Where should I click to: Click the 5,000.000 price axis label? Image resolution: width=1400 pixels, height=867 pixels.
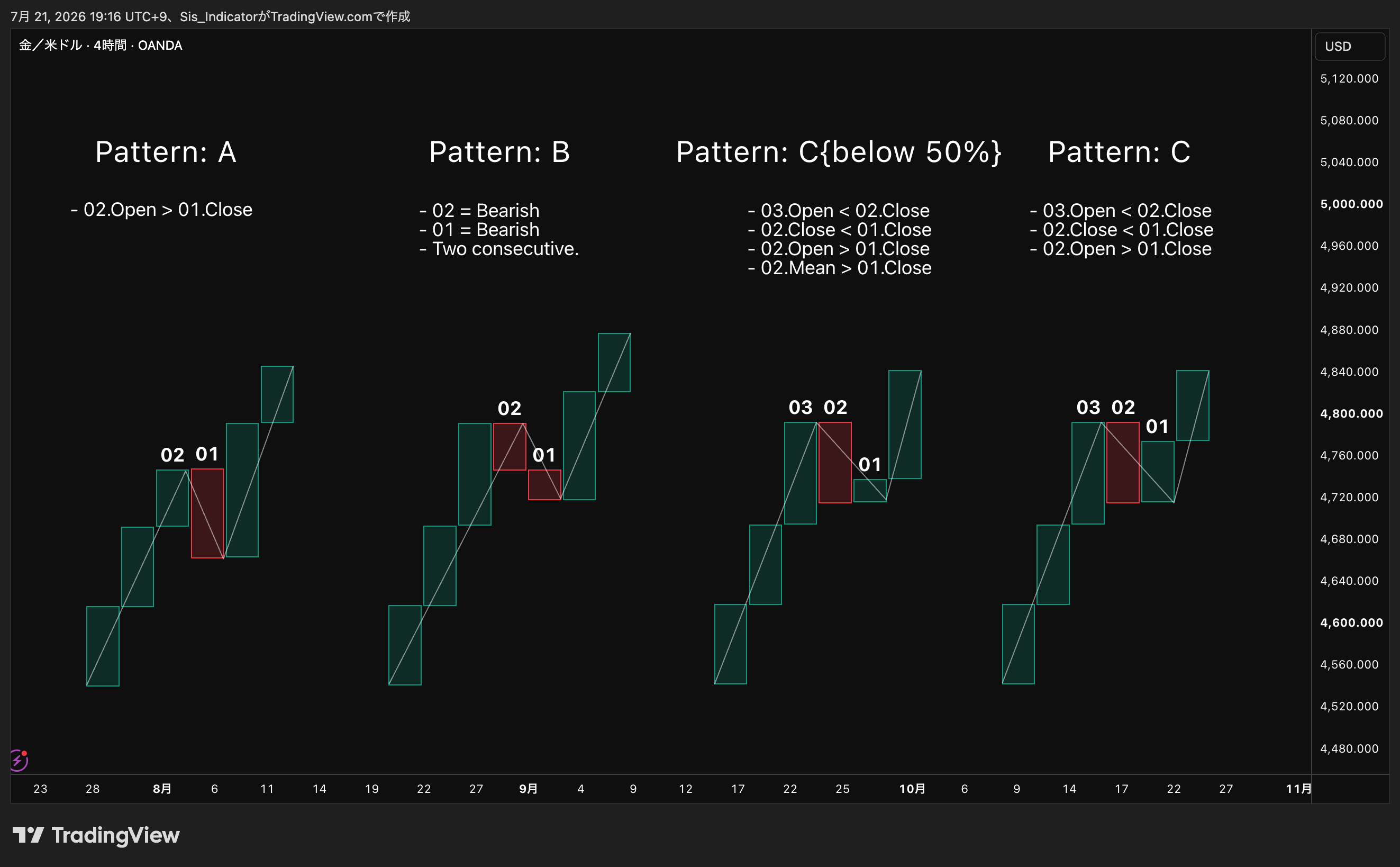click(1351, 204)
